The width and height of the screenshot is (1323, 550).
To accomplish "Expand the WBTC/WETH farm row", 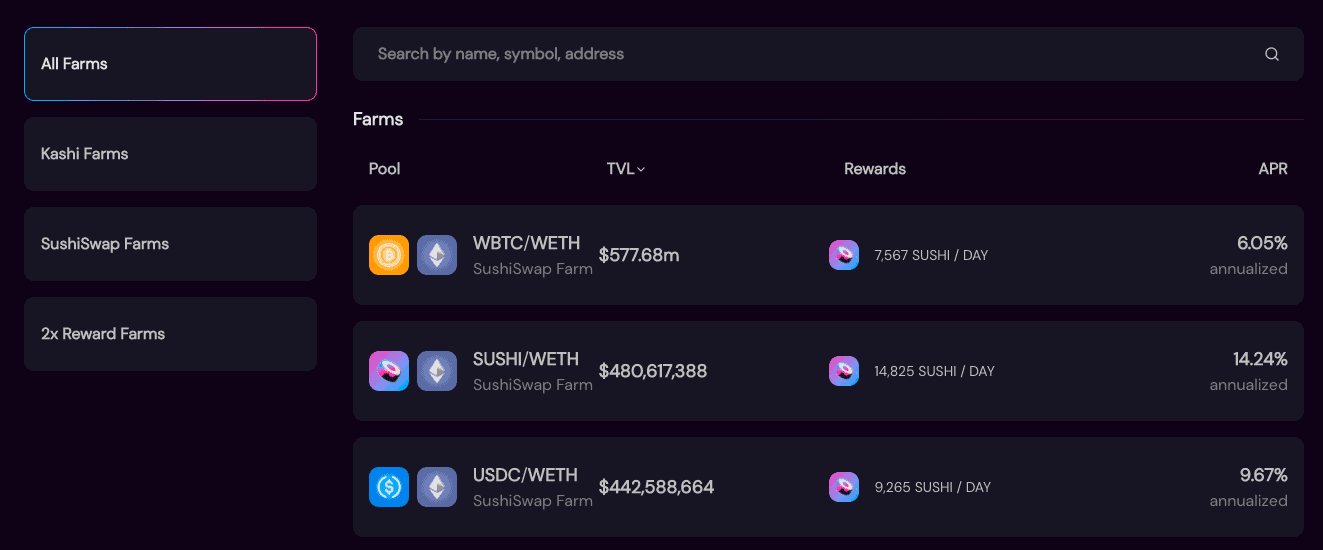I will coord(828,255).
